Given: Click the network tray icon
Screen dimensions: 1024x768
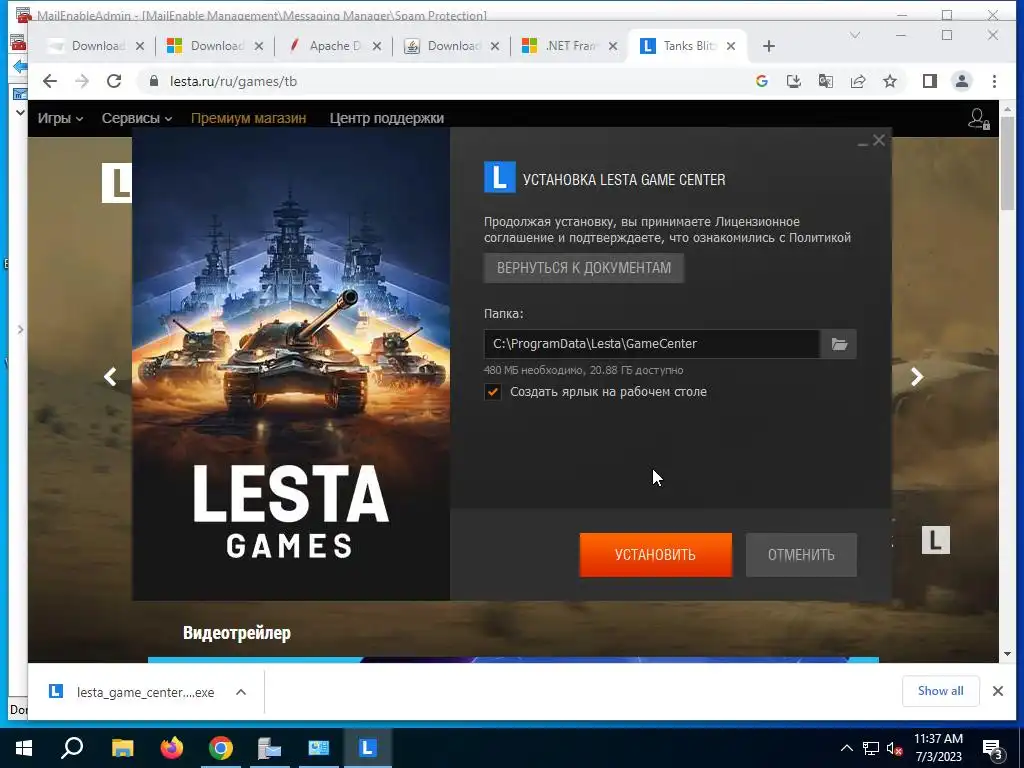Looking at the screenshot, I should coord(871,748).
